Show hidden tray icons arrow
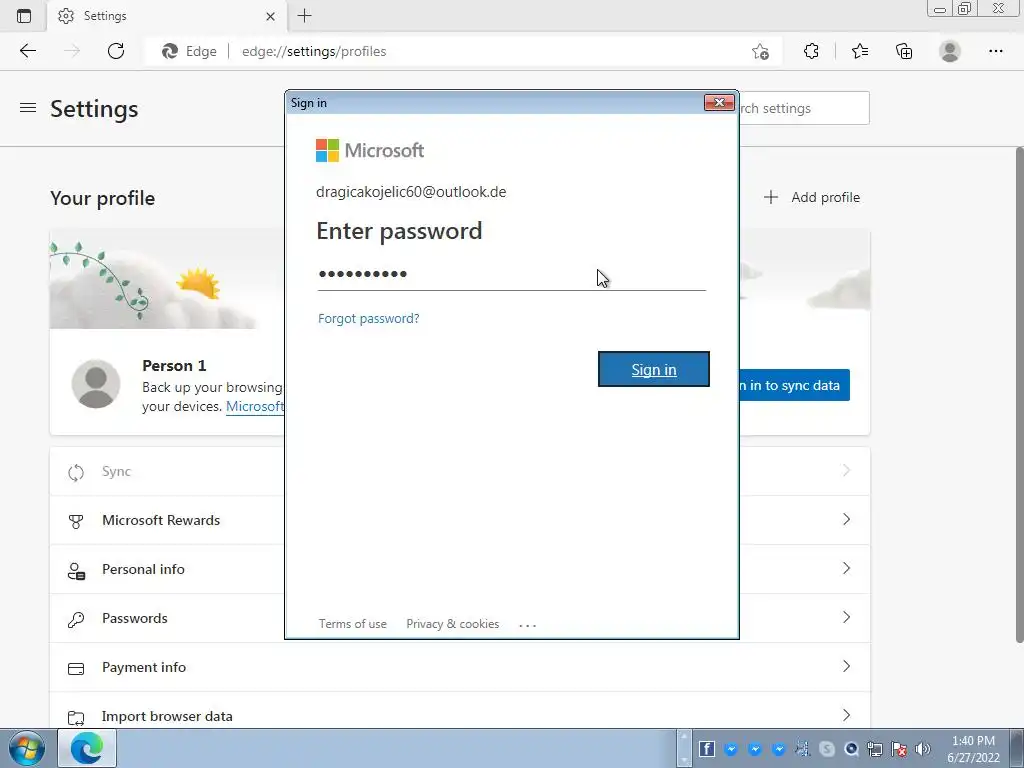This screenshot has width=1024, height=768. (683, 748)
